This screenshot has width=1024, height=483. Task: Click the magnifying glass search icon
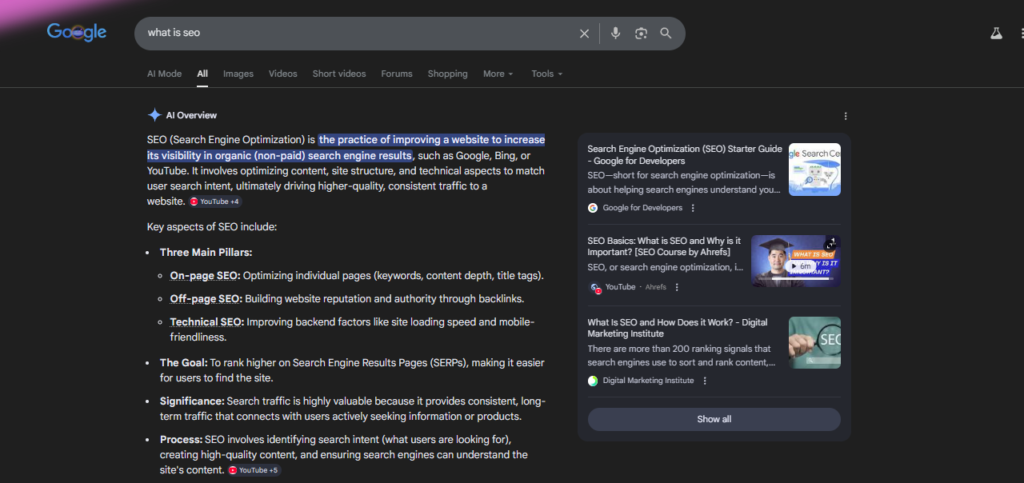point(665,33)
